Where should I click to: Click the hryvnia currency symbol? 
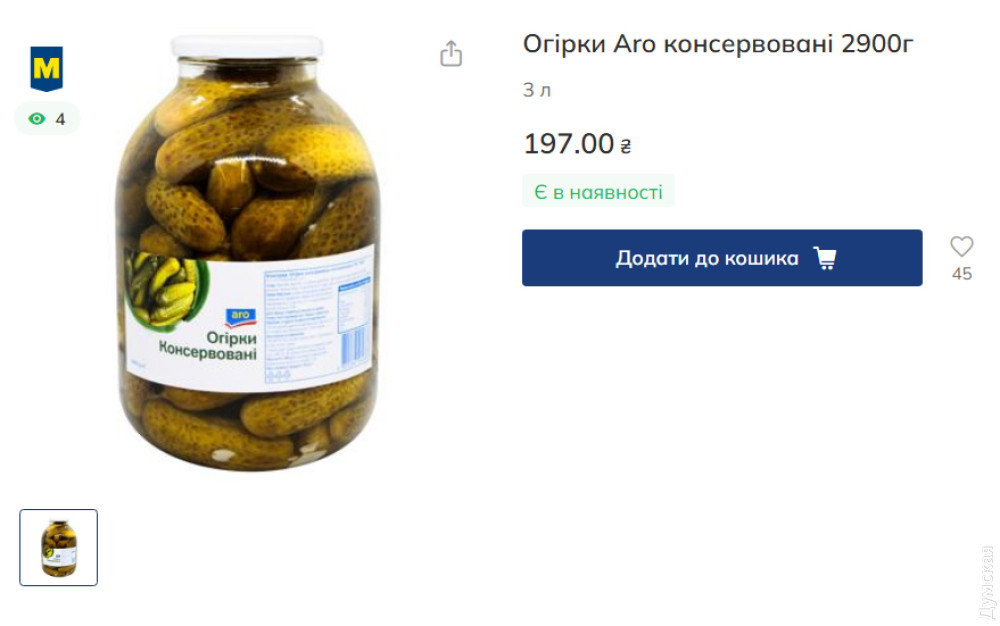point(626,147)
